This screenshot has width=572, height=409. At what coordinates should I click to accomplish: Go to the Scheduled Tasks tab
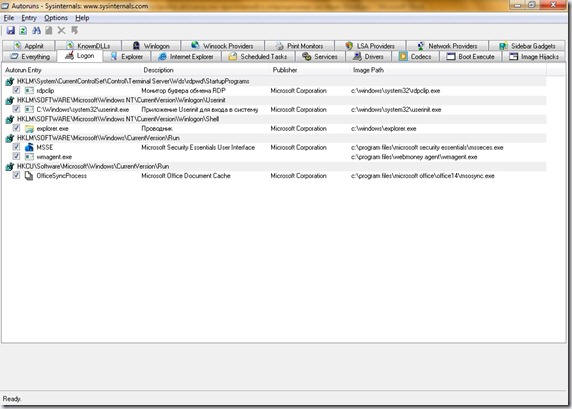pyautogui.click(x=258, y=57)
